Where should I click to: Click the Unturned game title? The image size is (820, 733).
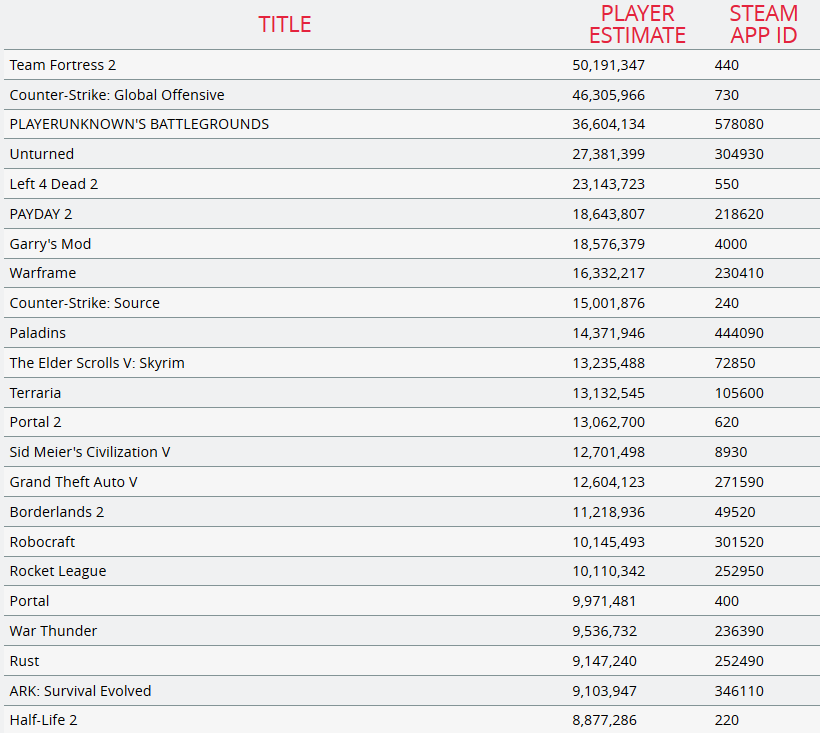[42, 154]
